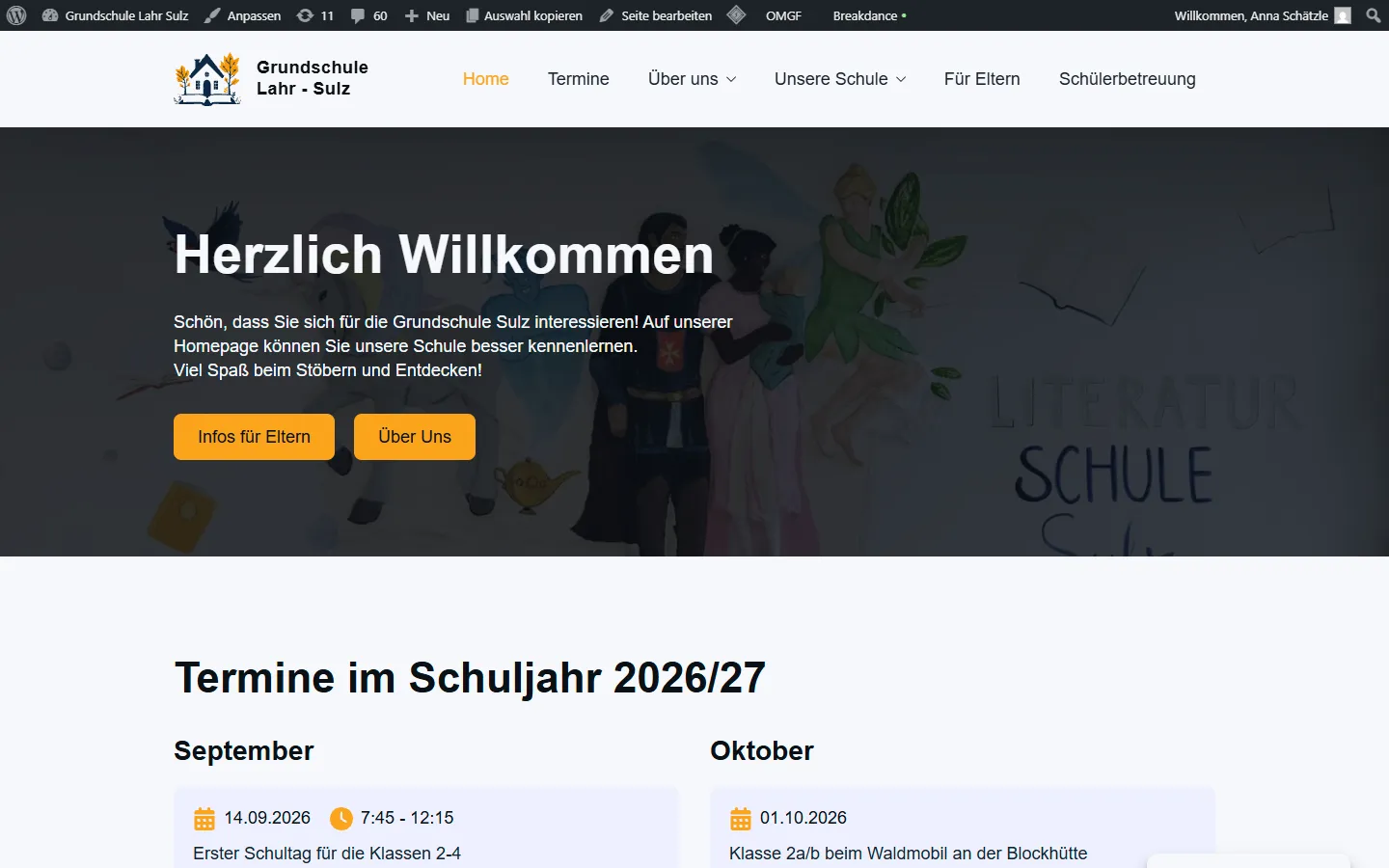The height and width of the screenshot is (868, 1389).
Task: Click Auswahl kopieren in admin bar
Action: [x=524, y=15]
